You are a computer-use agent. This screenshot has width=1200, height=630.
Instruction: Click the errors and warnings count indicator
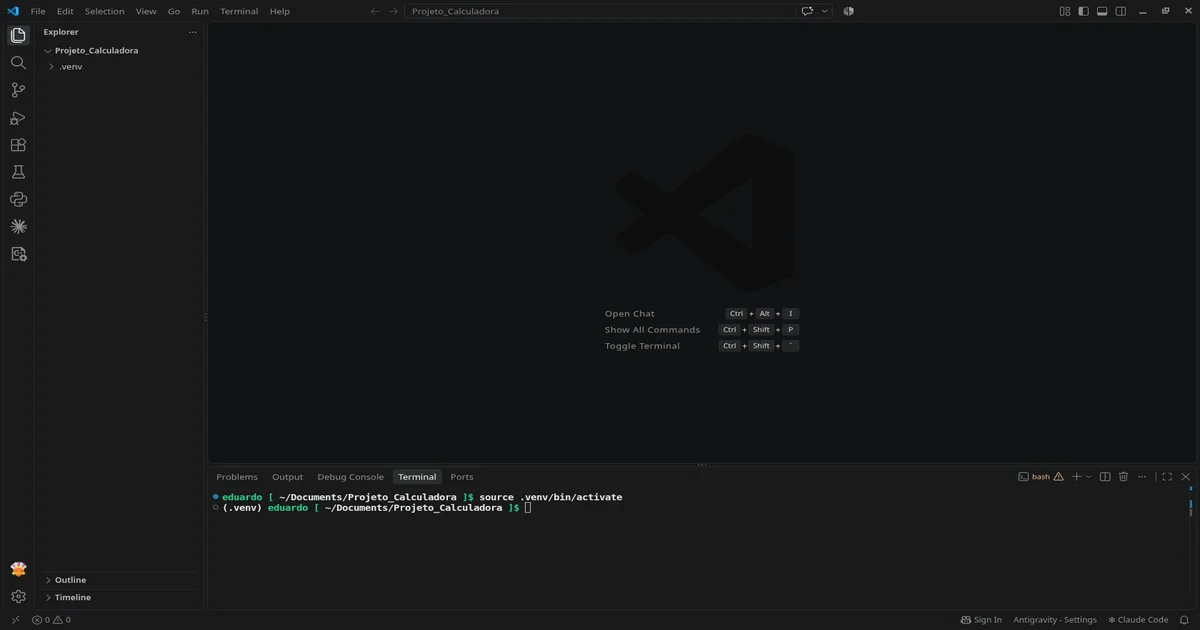(x=51, y=620)
